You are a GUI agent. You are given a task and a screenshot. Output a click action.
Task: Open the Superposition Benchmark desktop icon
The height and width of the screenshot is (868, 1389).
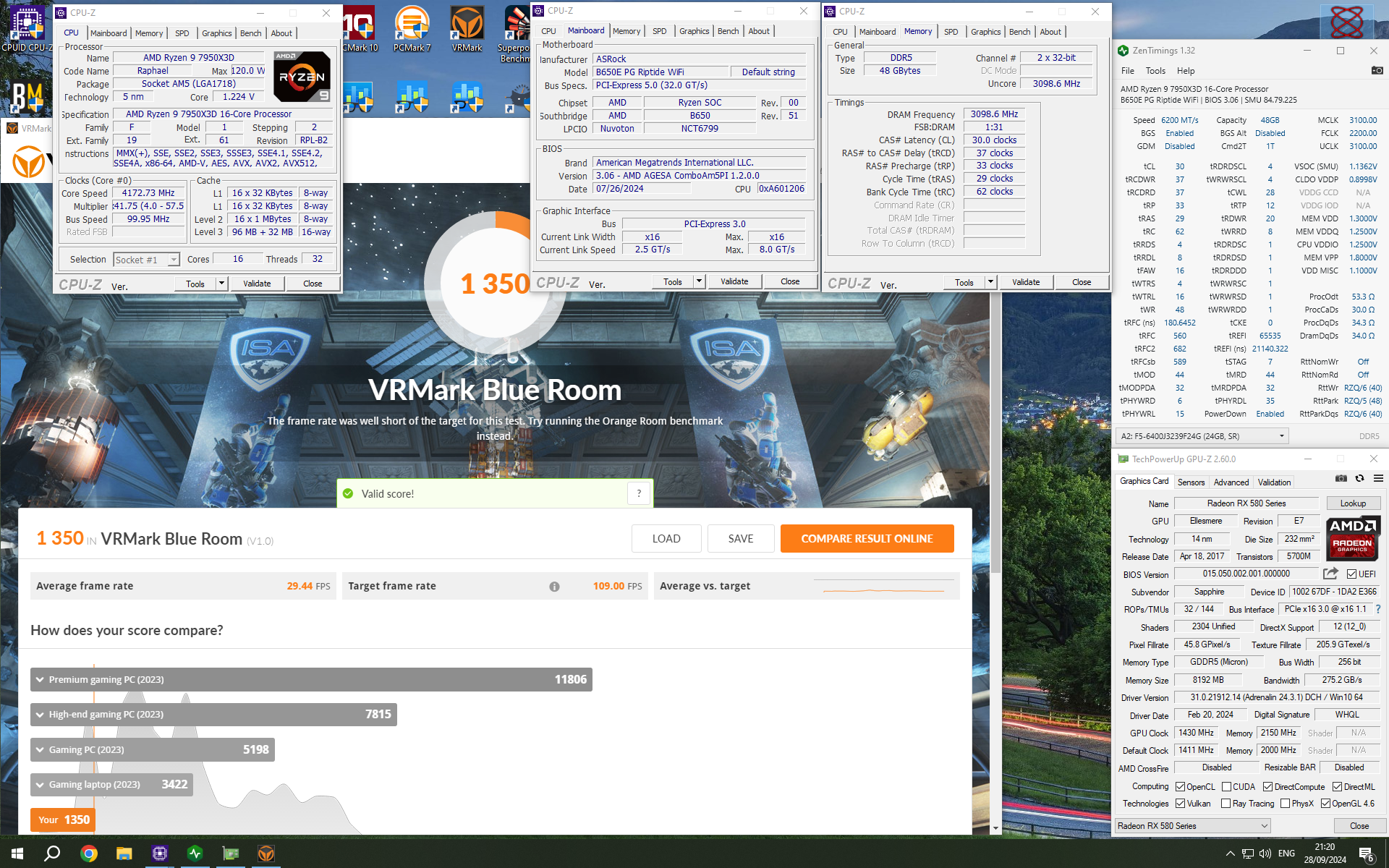click(x=516, y=33)
